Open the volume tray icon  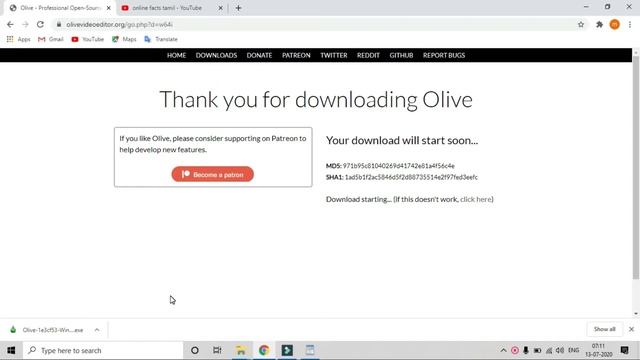click(x=560, y=350)
